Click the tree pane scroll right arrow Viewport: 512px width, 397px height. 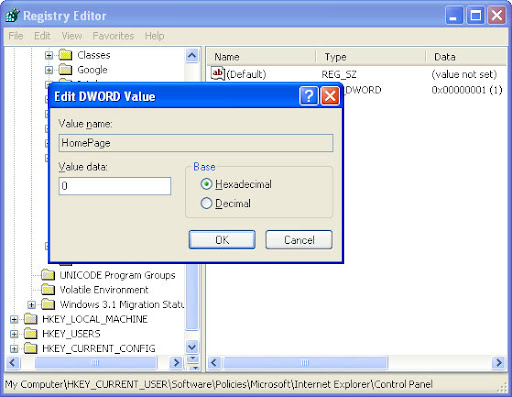tap(176, 362)
